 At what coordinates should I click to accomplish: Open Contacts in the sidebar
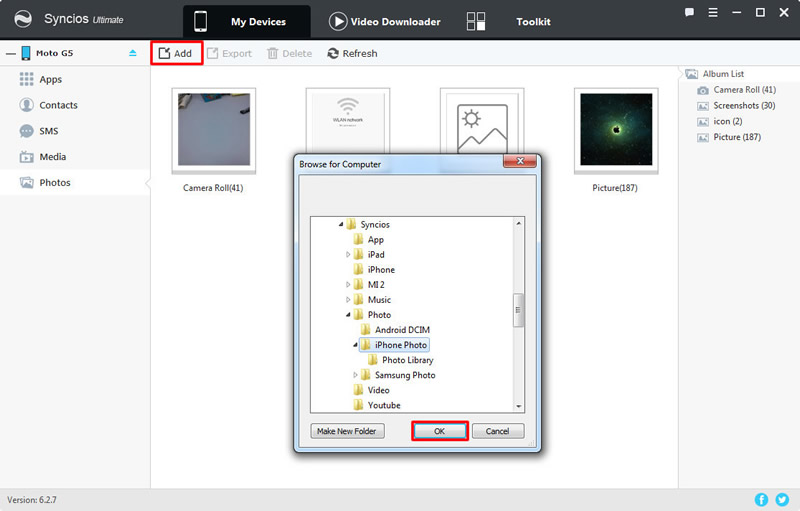(x=75, y=105)
